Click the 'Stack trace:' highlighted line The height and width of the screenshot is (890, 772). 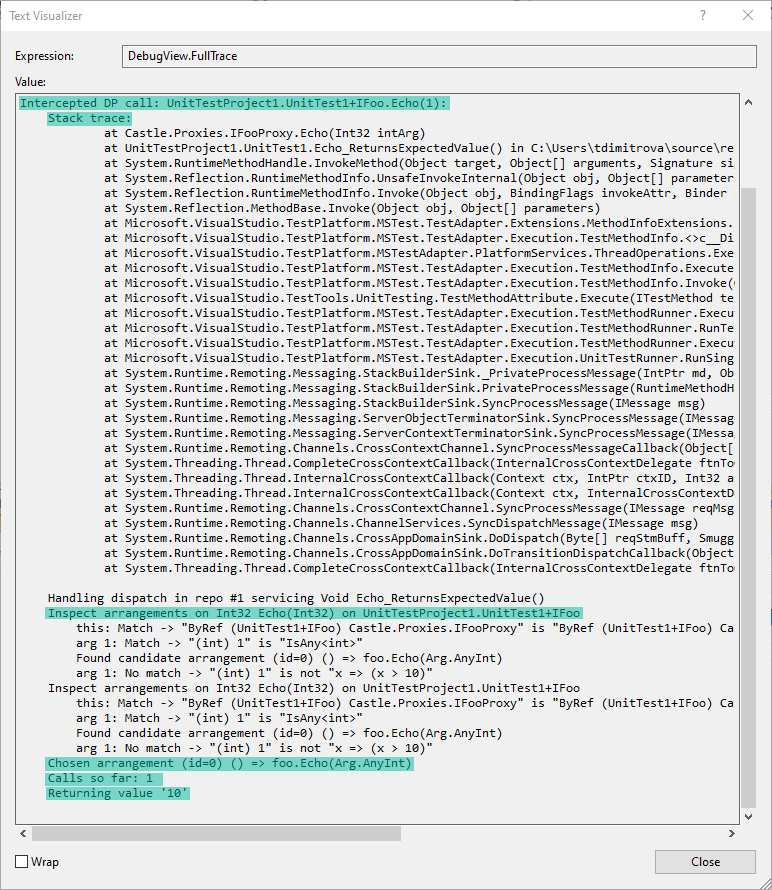coord(89,118)
